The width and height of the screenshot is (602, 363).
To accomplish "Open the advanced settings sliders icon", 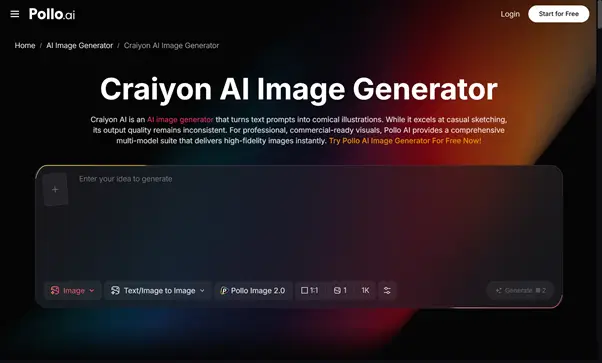I will [x=387, y=290].
